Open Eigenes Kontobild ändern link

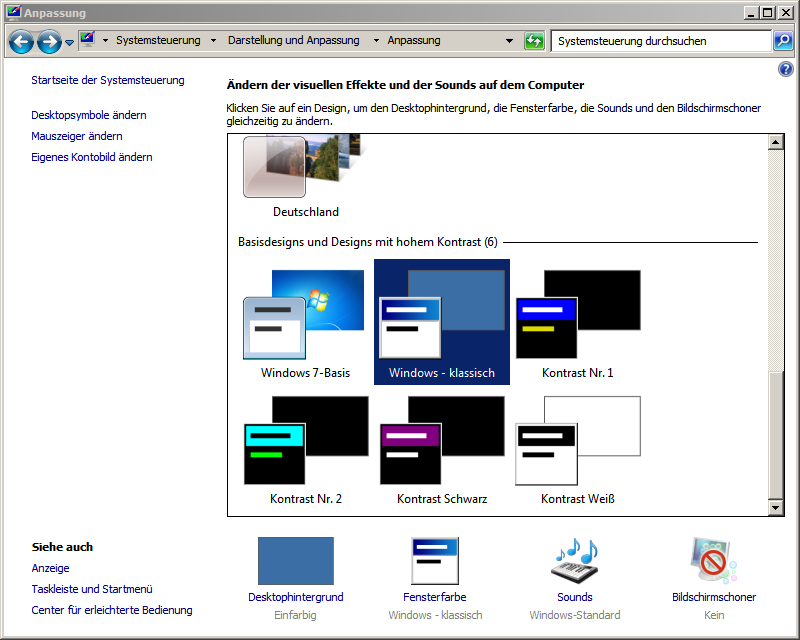92,157
